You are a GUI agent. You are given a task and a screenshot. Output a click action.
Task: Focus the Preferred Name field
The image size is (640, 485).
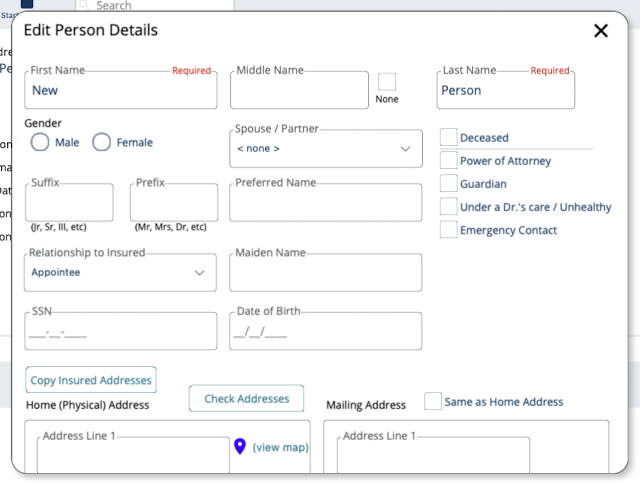[326, 202]
